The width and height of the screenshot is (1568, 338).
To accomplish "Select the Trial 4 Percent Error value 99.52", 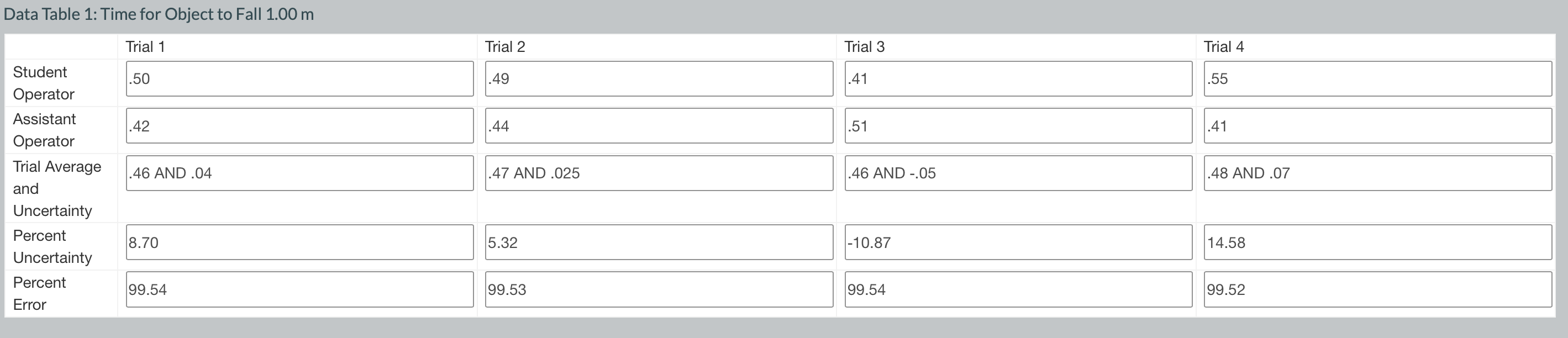I will (x=1378, y=289).
